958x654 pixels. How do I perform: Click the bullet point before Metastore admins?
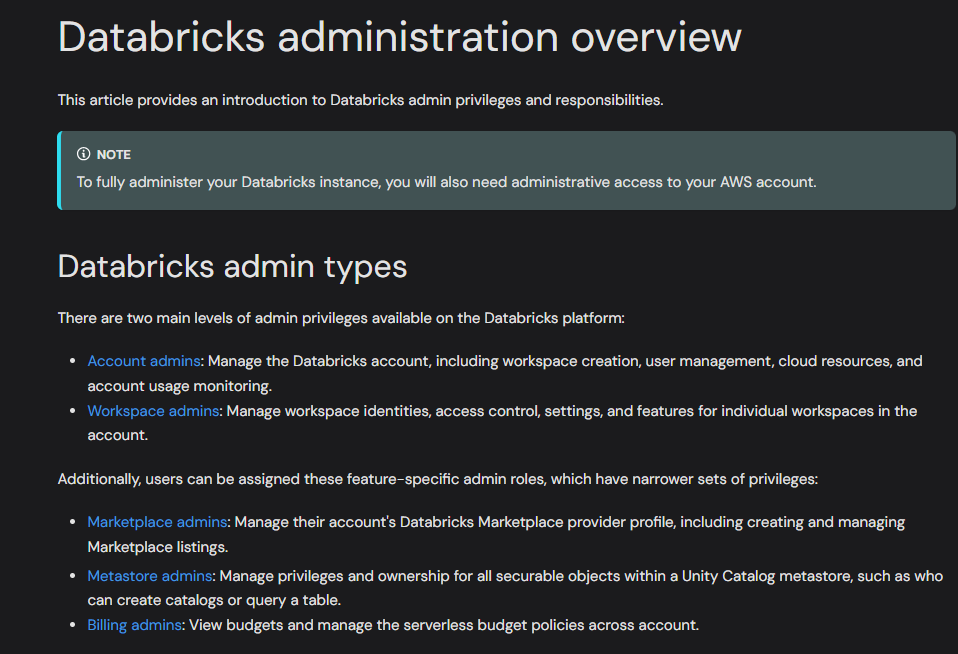click(73, 576)
